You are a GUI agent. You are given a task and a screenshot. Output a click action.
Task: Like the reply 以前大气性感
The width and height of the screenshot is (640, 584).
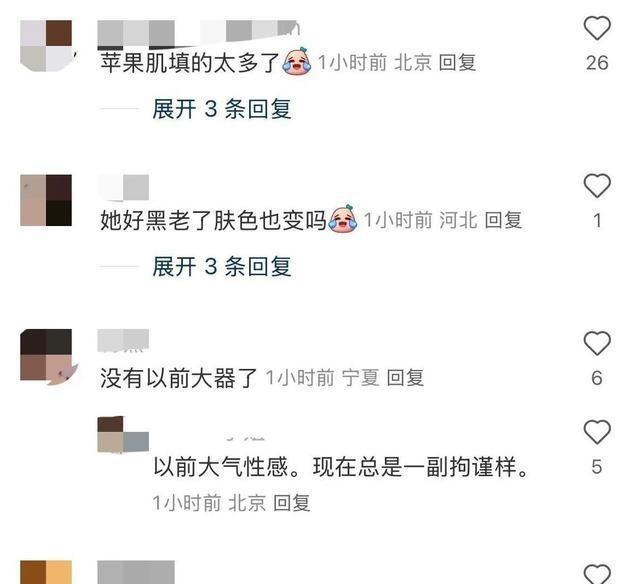tap(597, 432)
